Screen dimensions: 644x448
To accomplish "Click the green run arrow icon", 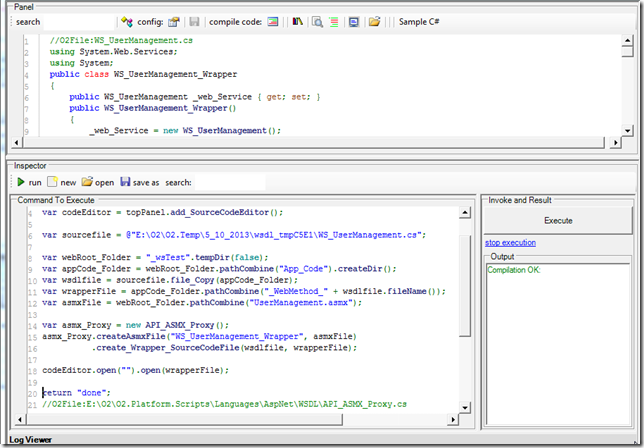I will pos(21,181).
